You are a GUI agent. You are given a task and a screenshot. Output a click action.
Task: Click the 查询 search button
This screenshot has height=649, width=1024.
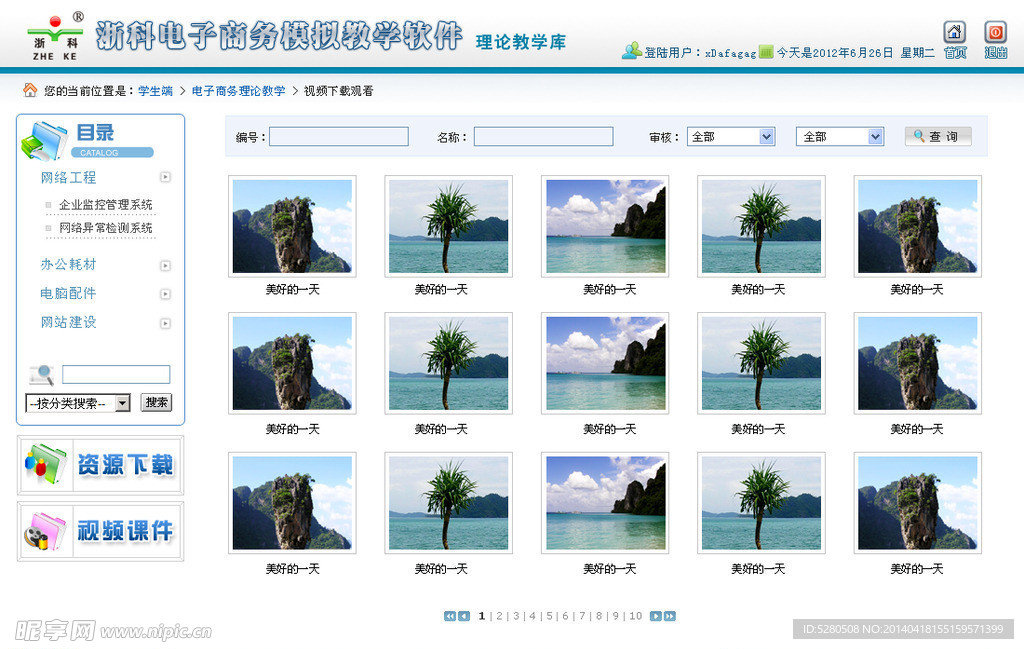coord(938,136)
